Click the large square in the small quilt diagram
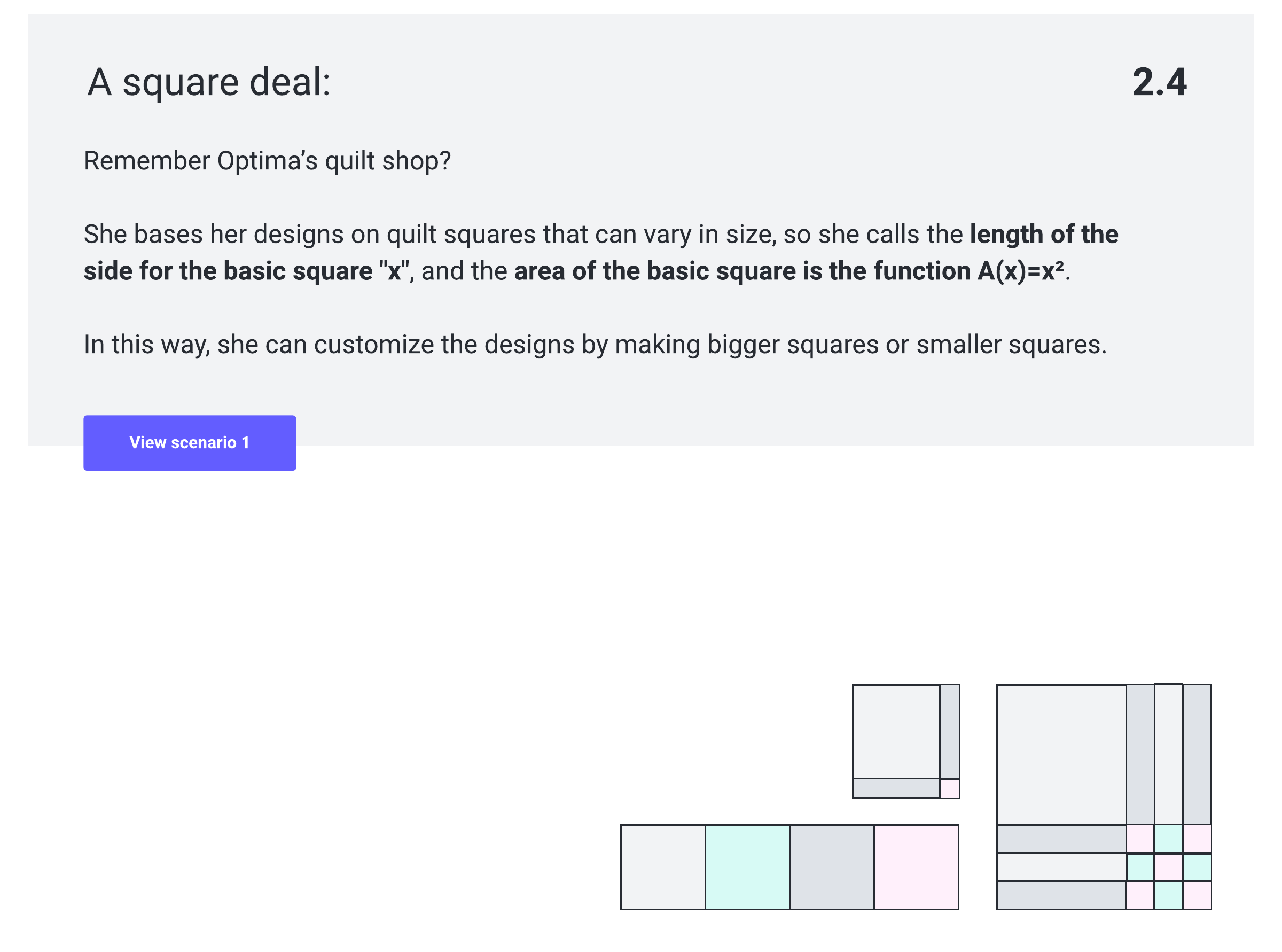The height and width of the screenshot is (952, 1282). 896,732
